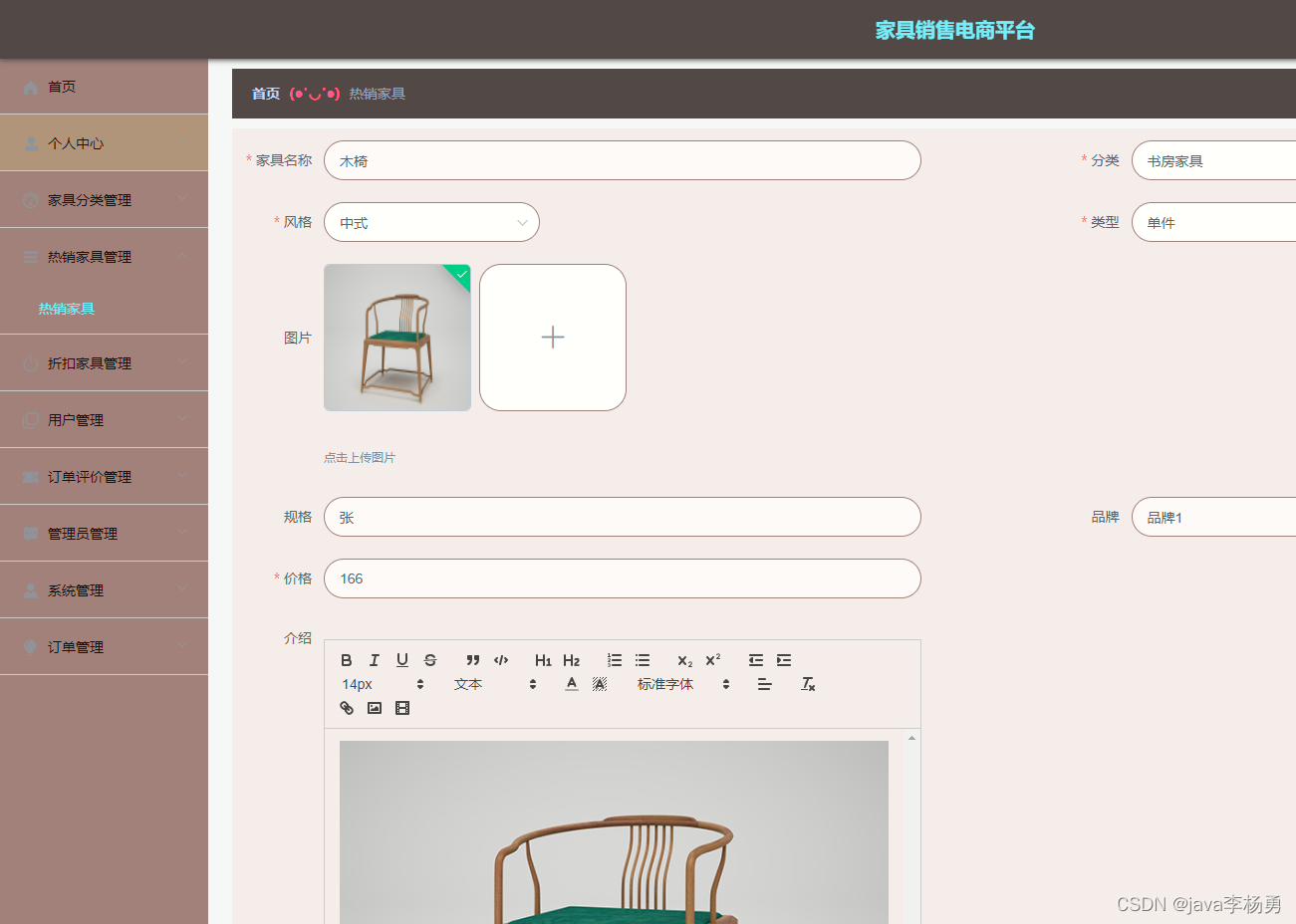Open the text color picker
Viewport: 1296px width, 924px height.
click(572, 684)
